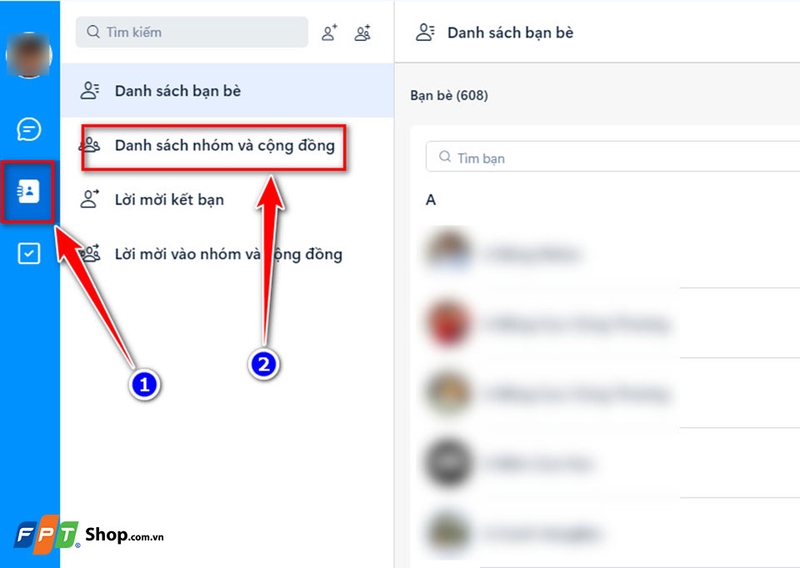Open the Contacts address book sidebar icon
Image resolution: width=800 pixels, height=568 pixels.
29,191
